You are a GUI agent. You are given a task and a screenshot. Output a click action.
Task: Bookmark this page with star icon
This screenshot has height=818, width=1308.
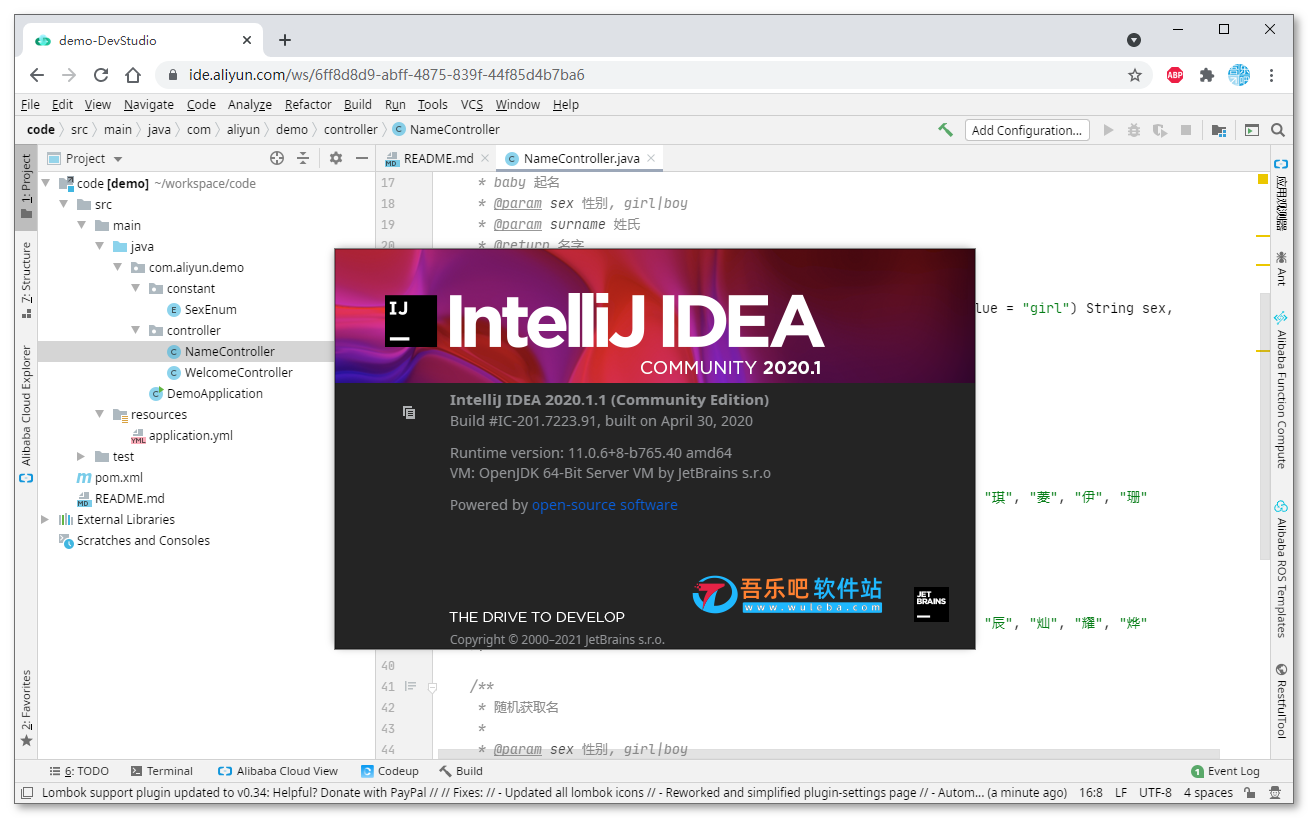(x=1135, y=75)
